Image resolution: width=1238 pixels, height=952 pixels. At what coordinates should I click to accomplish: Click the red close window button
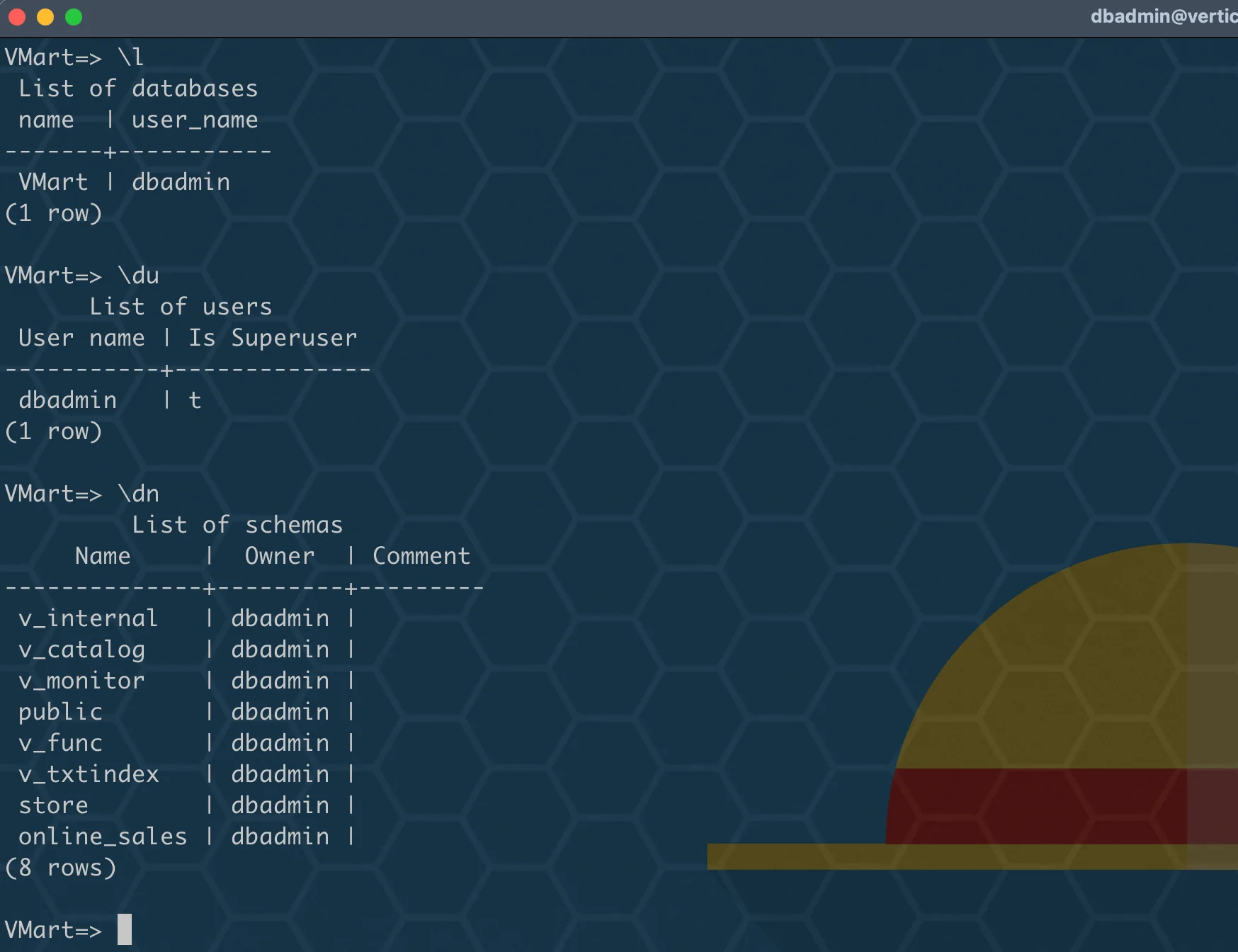(x=17, y=17)
